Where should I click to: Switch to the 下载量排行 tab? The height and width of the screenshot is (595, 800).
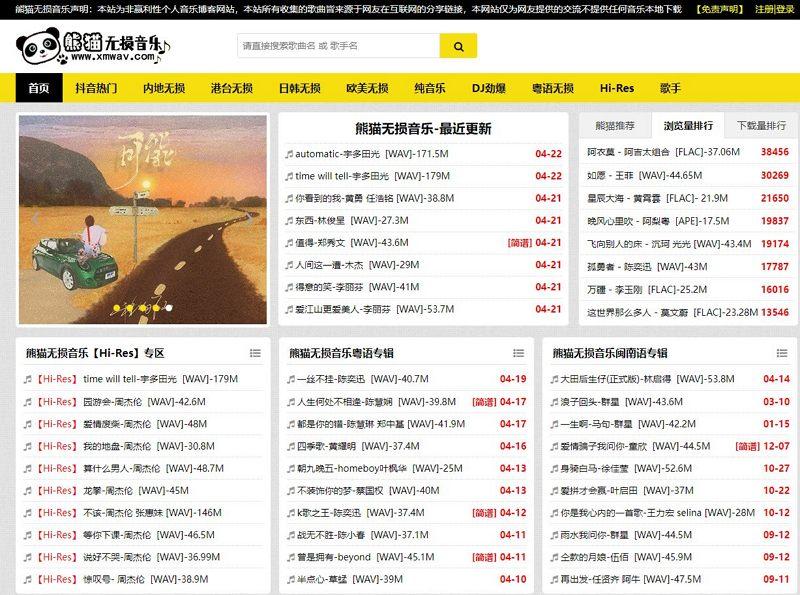tap(761, 126)
